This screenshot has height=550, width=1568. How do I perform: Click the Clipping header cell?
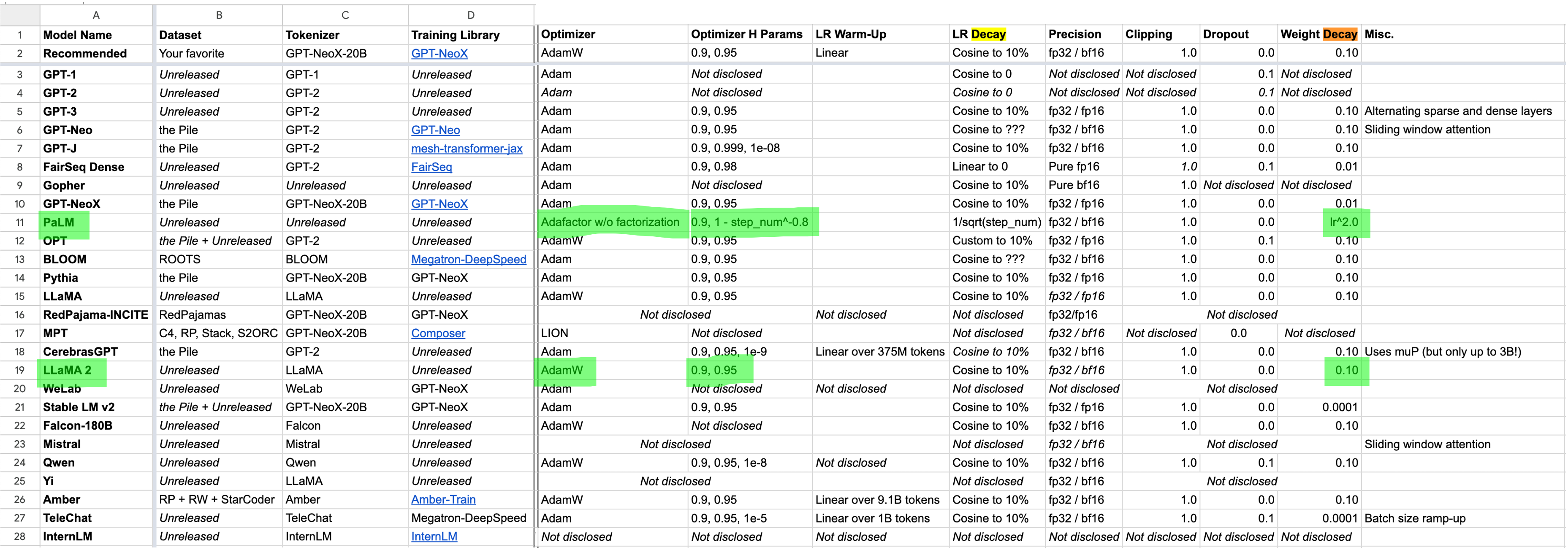click(x=1161, y=35)
